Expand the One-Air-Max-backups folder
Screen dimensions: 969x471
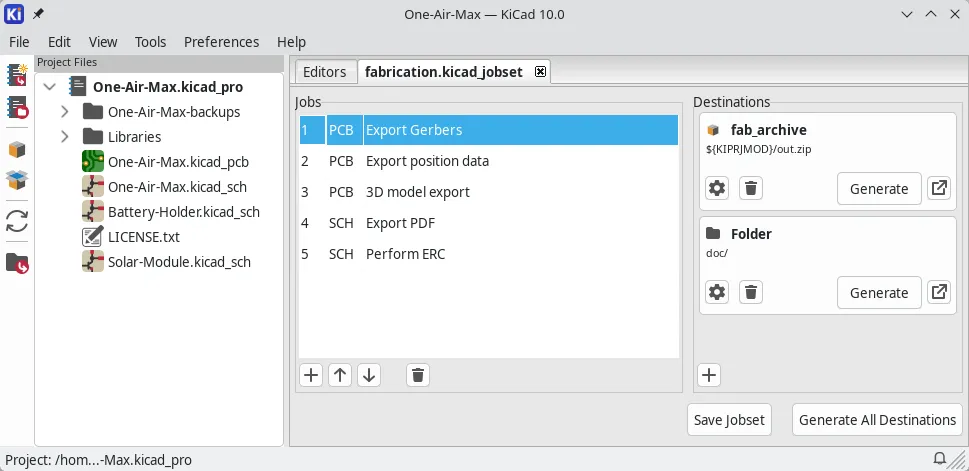click(x=65, y=112)
